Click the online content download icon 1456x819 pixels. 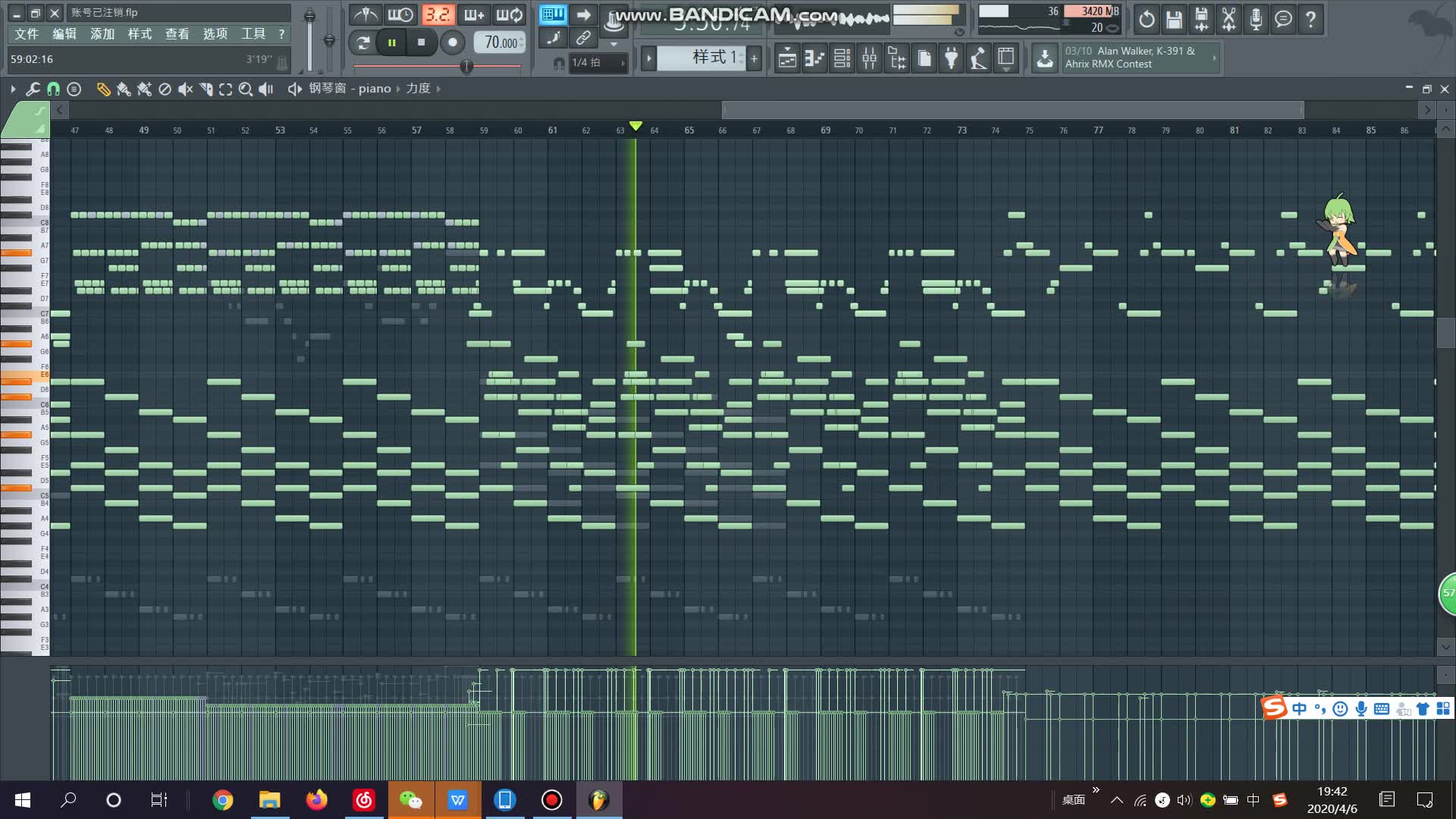(x=1045, y=58)
